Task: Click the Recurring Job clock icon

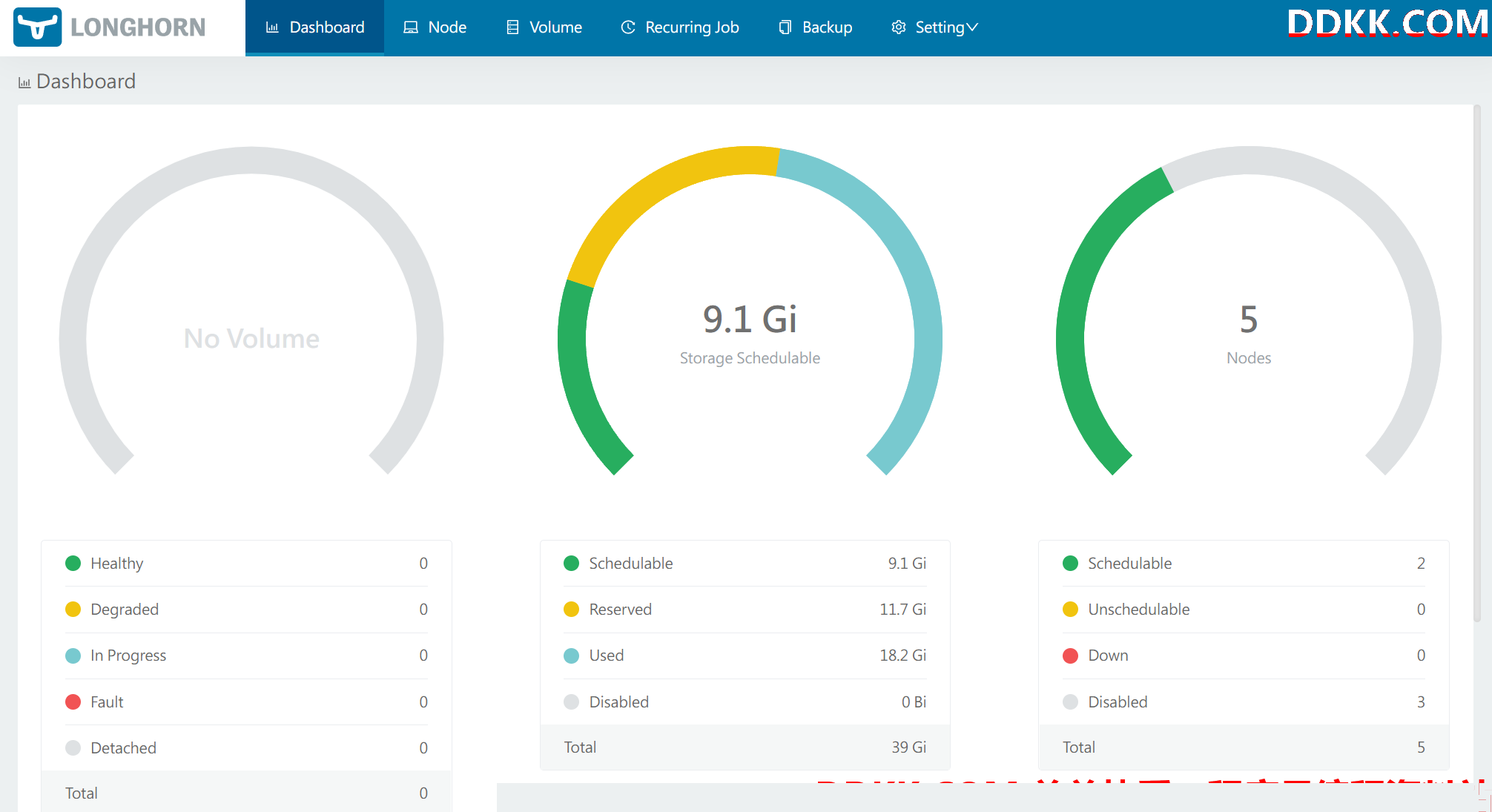Action: pos(628,27)
